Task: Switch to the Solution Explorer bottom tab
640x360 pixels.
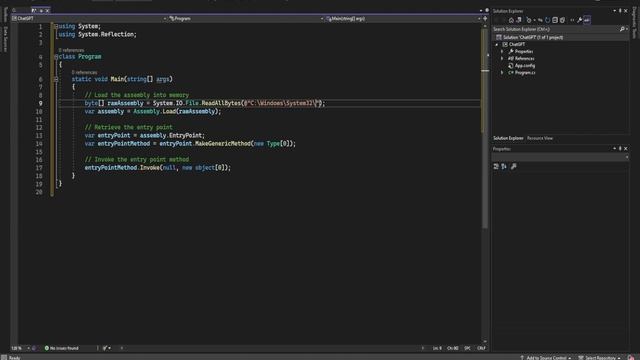Action: [x=508, y=138]
